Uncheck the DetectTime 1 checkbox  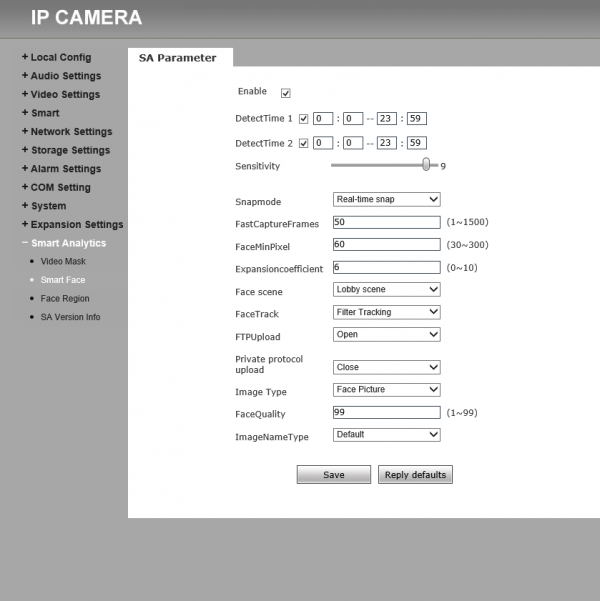[304, 118]
